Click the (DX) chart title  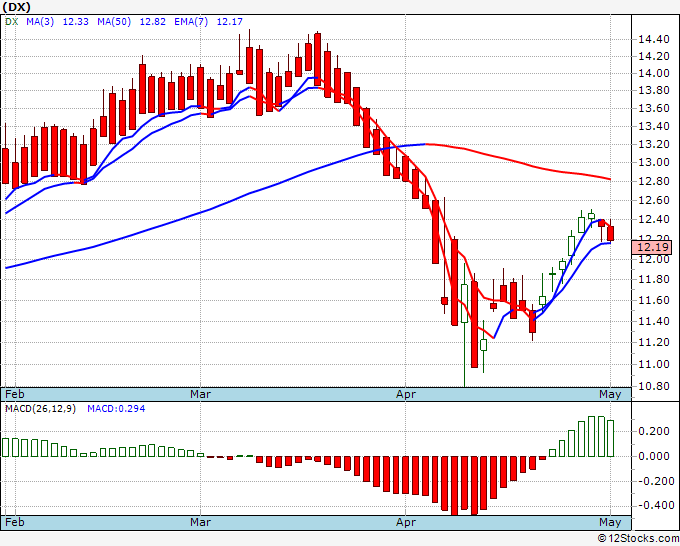tap(17, 7)
